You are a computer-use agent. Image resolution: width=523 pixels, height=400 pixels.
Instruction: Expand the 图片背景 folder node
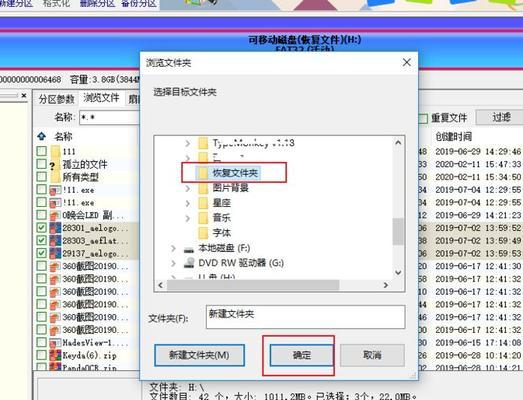188,188
